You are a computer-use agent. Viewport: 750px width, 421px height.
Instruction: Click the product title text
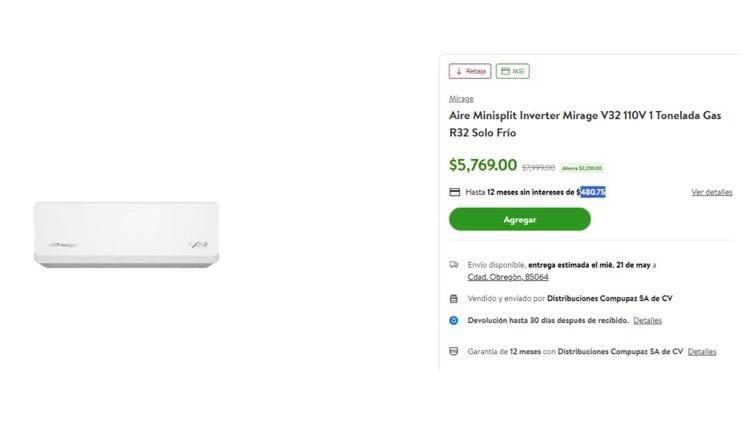[x=584, y=124]
